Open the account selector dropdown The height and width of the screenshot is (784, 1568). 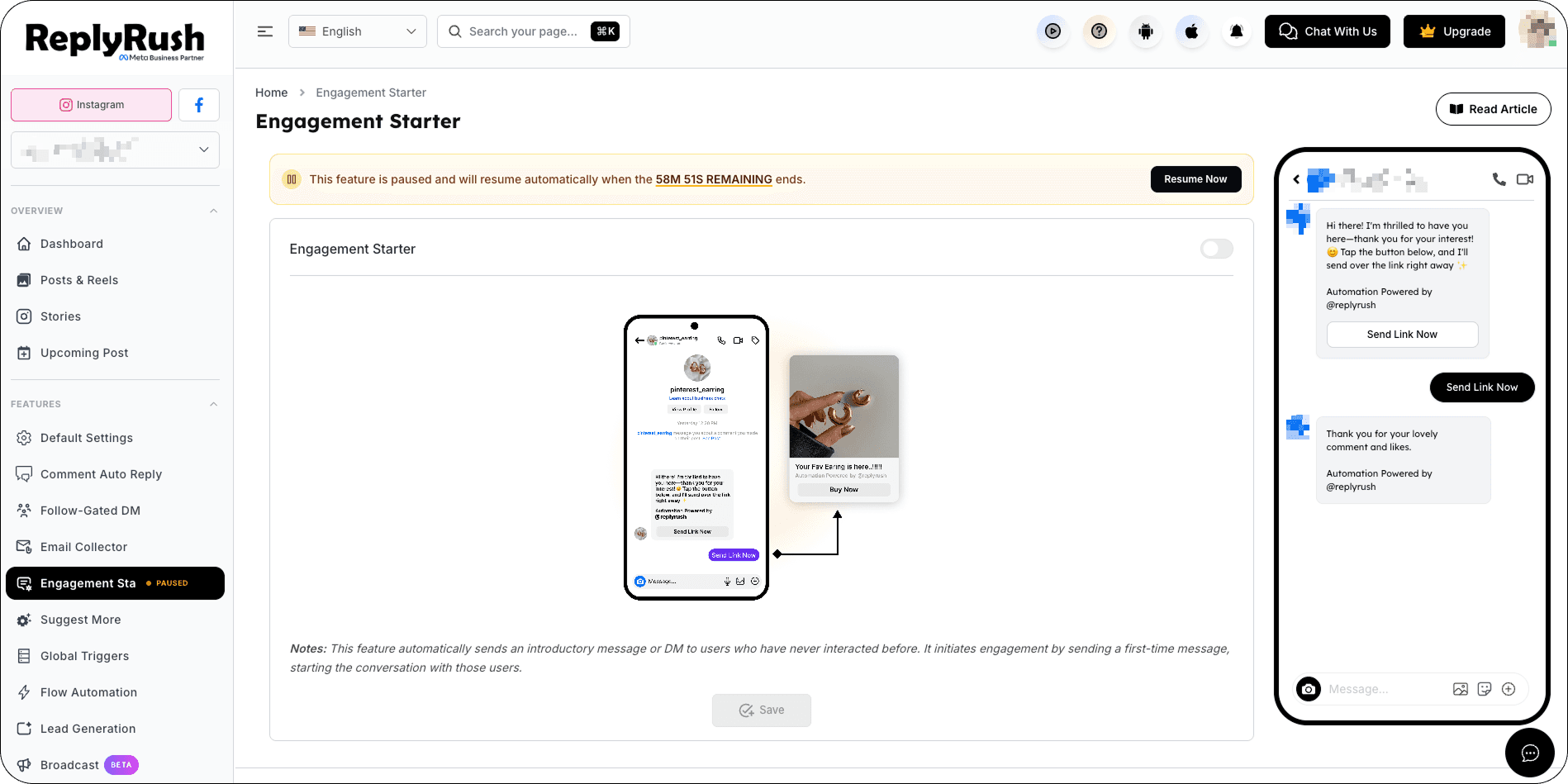(116, 150)
